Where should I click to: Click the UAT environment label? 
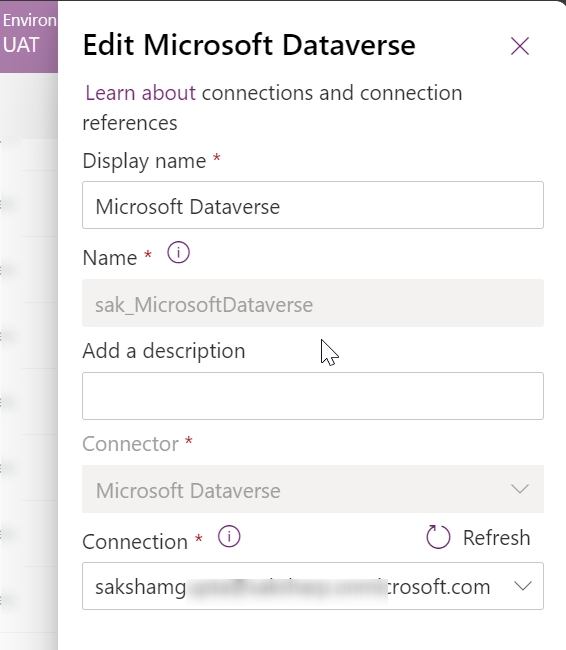(21, 45)
